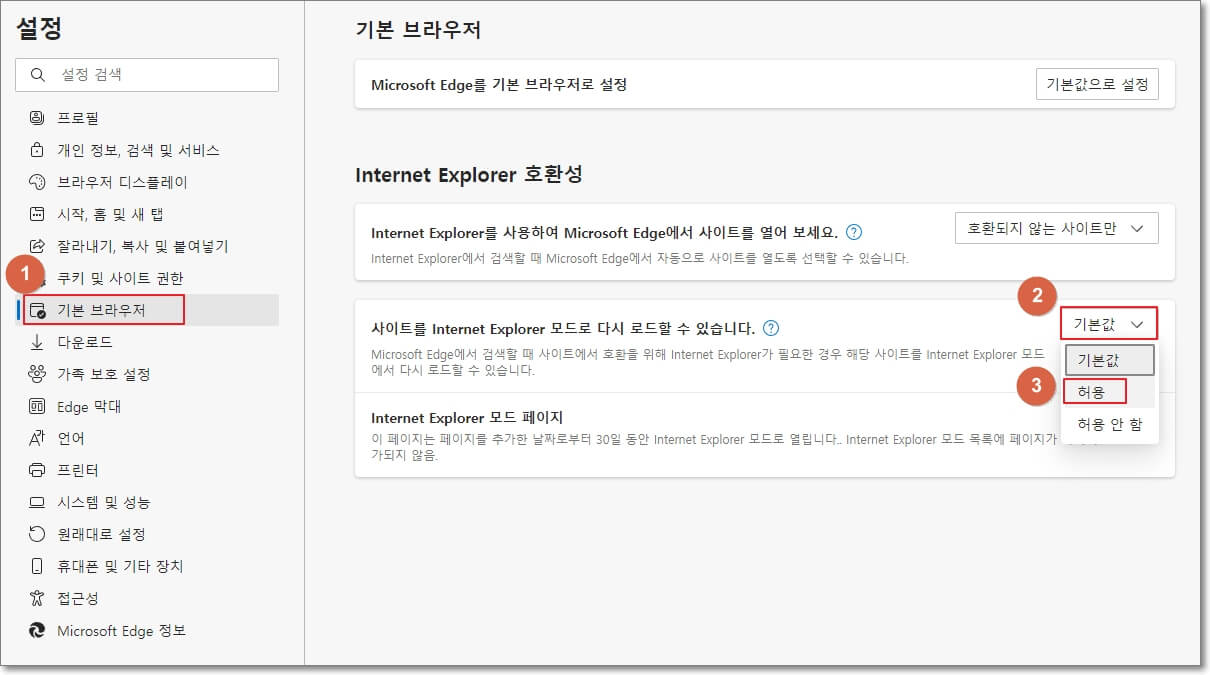Image resolution: width=1210 pixels, height=675 pixels.
Task: Open the 호환되지 않는 사이트만 dropdown
Action: coord(1056,228)
